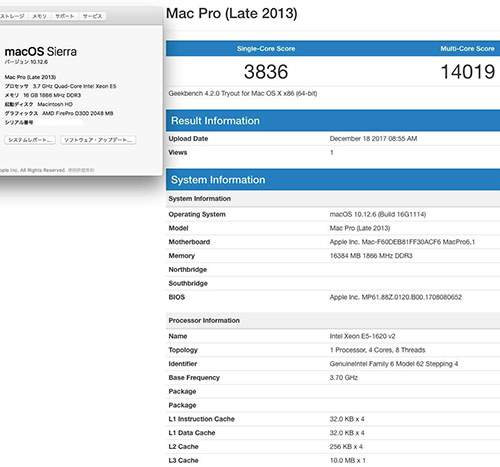Select 16384 MB 1866 MHz DDR3 value
The width and height of the screenshot is (500, 467).
[371, 256]
